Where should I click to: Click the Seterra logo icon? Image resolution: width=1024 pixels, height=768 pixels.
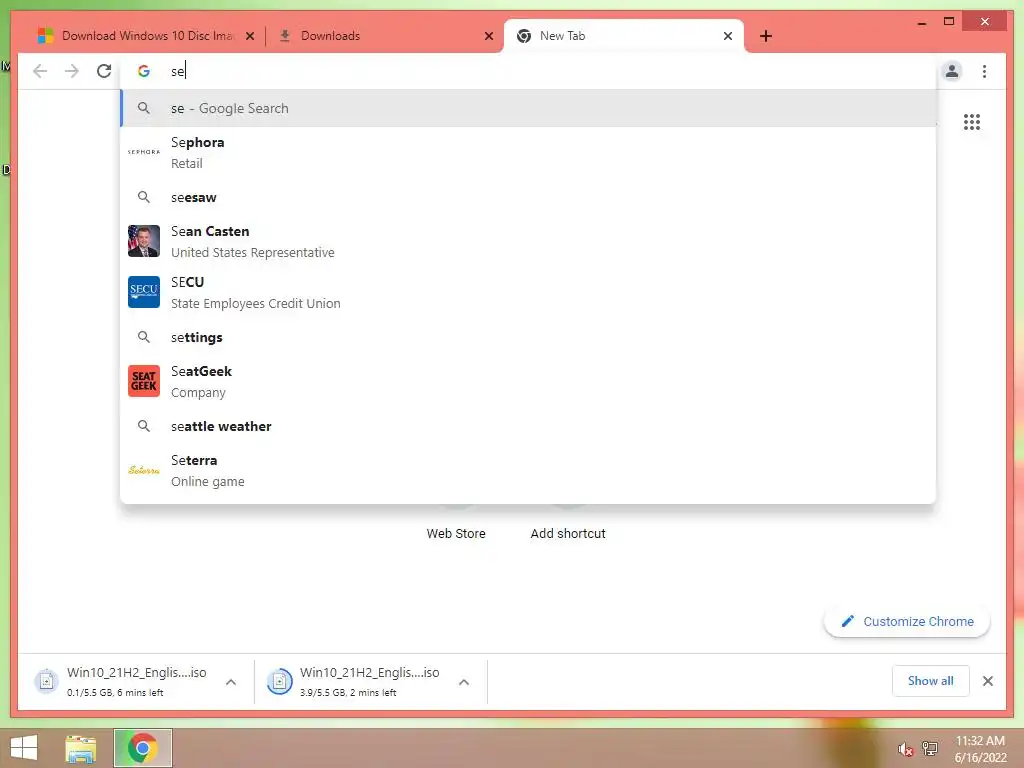point(144,470)
